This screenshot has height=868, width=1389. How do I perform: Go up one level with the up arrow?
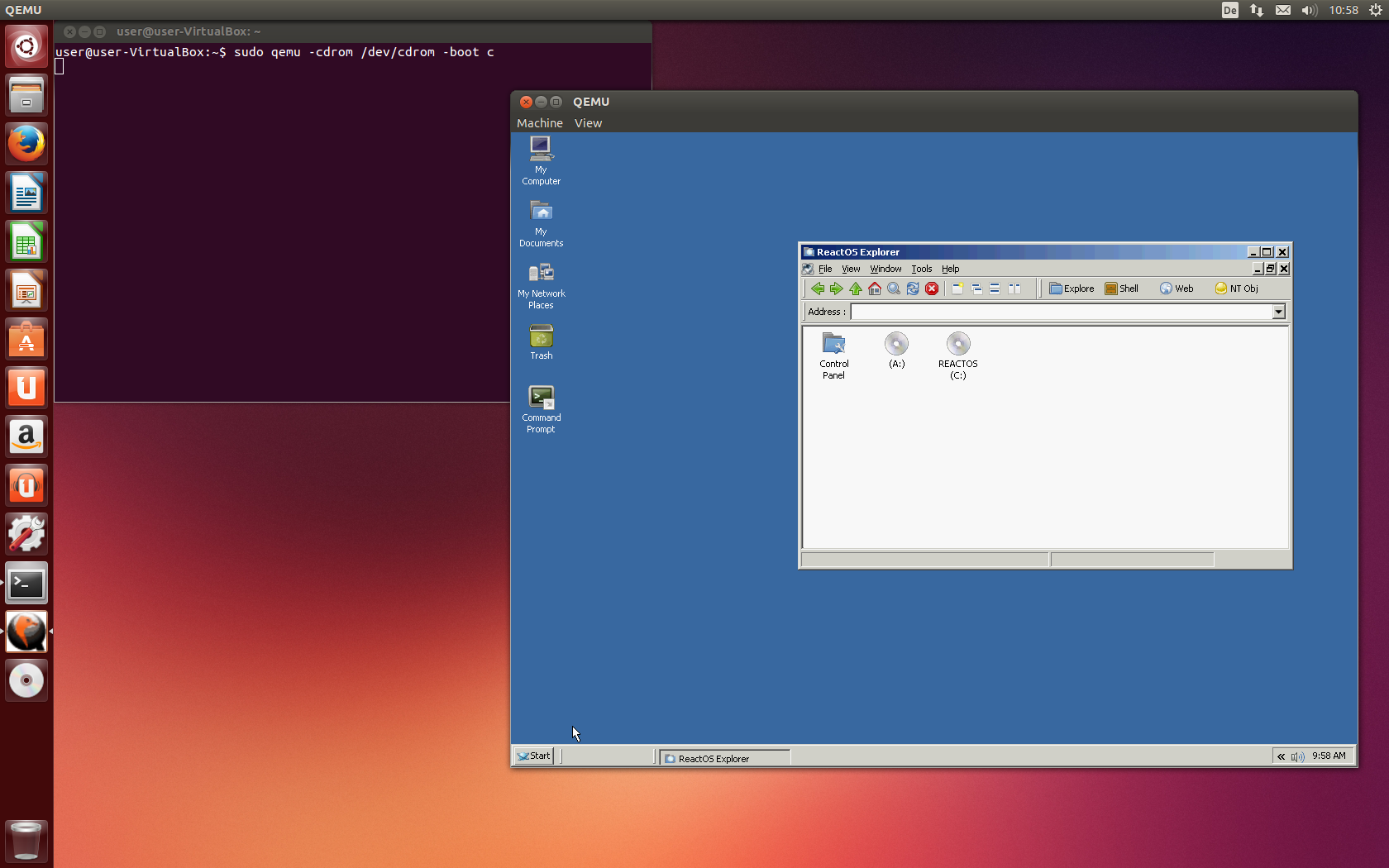coord(856,289)
